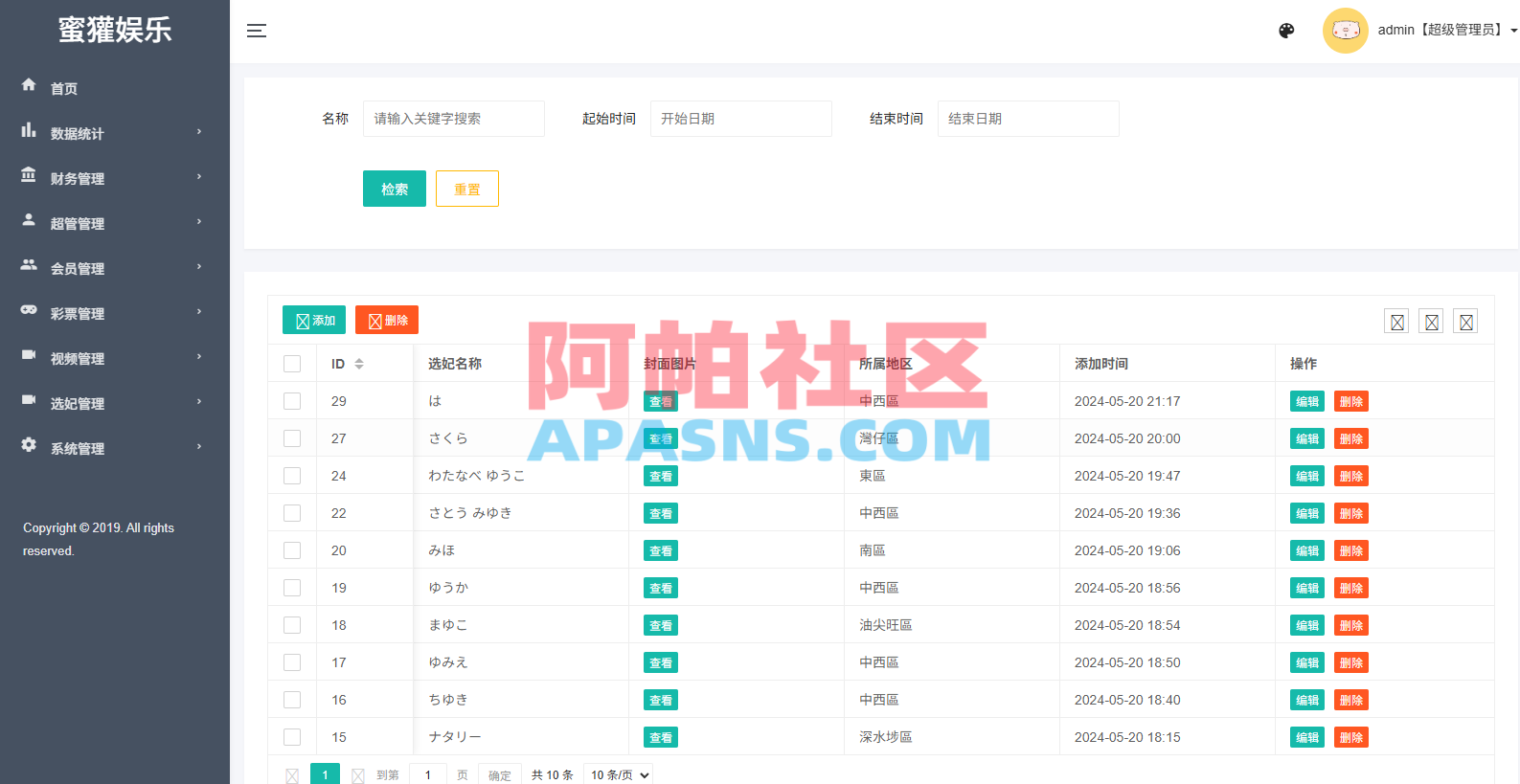
Task: Expand the 选妃管理 submenu arrow
Action: 199,401
